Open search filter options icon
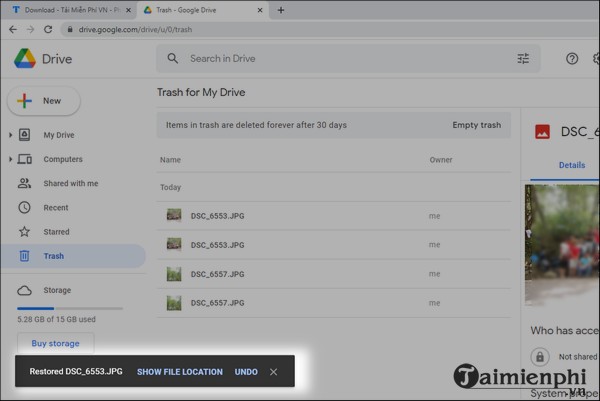The height and width of the screenshot is (401, 600). pos(523,59)
